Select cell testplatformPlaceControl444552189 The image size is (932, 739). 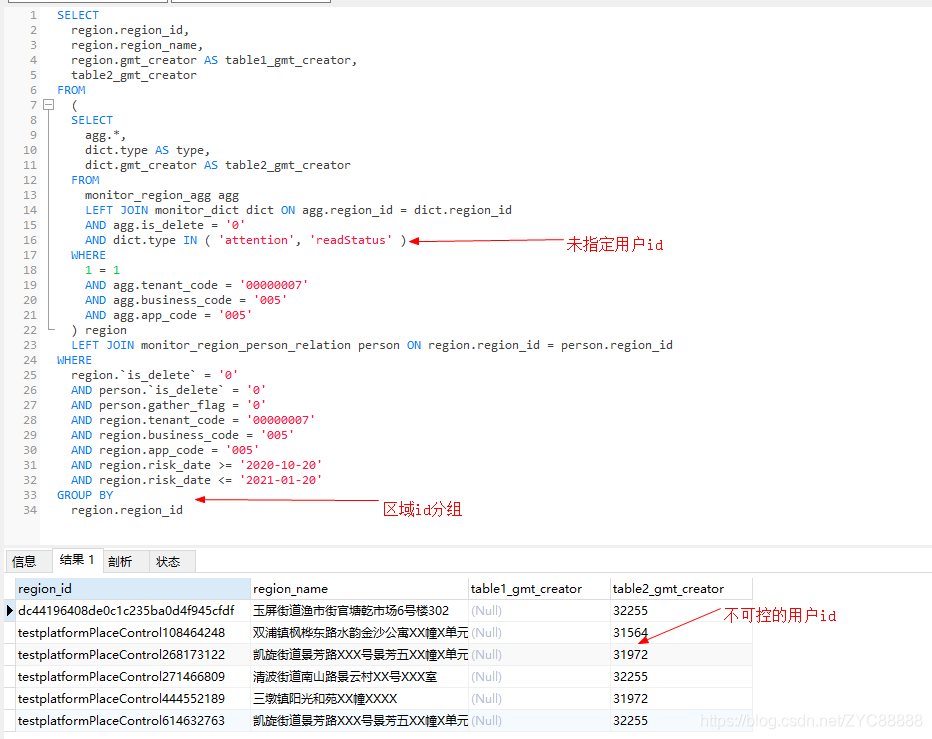pyautogui.click(x=133, y=699)
